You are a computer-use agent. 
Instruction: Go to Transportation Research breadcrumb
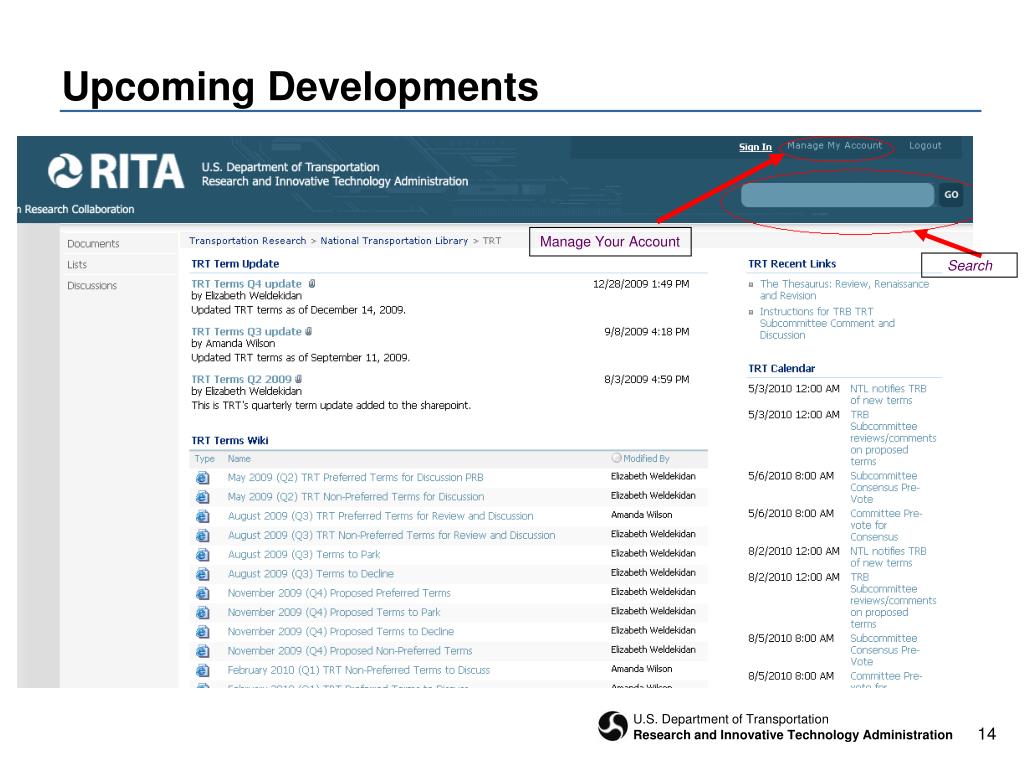pos(248,240)
